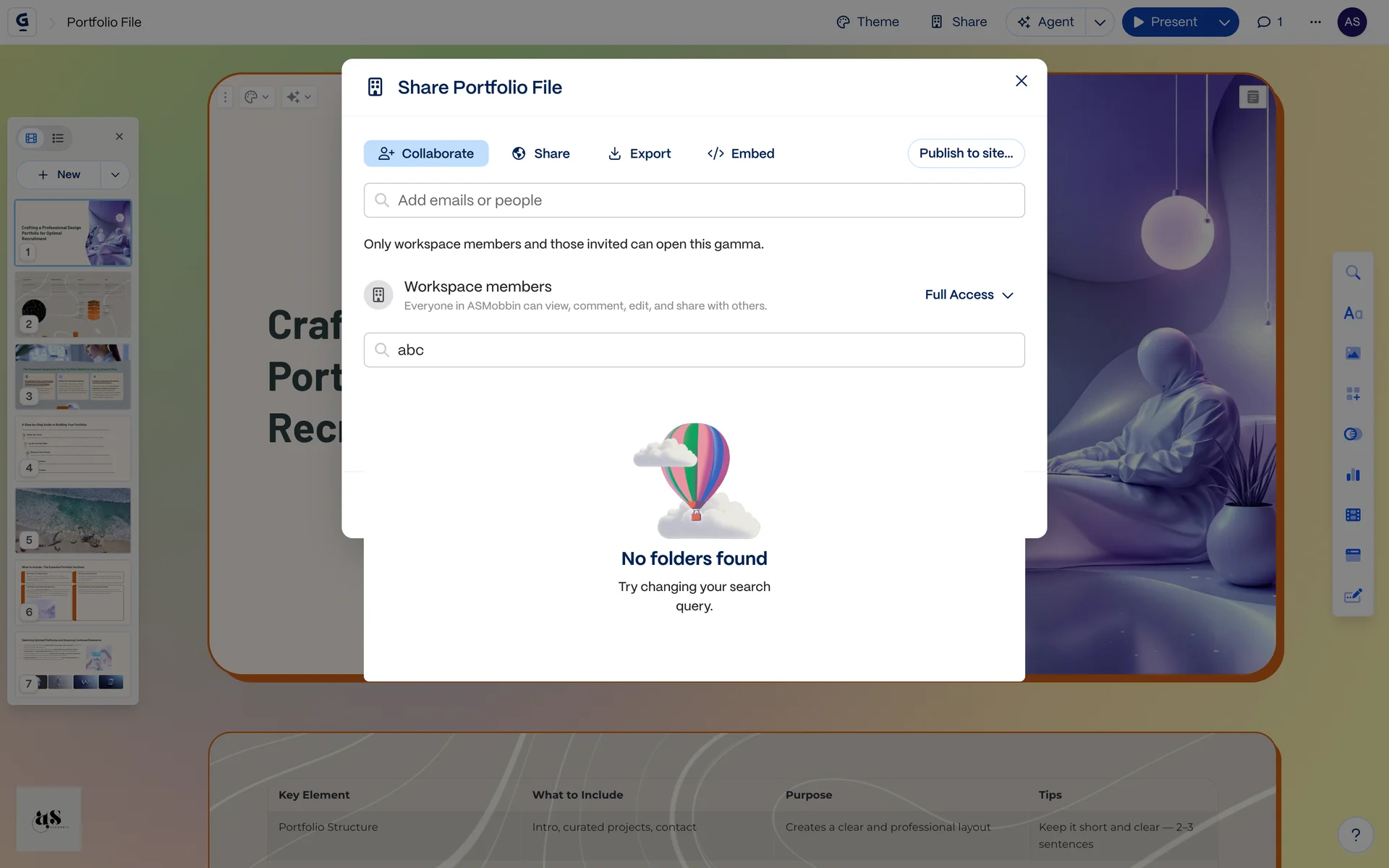
Task: Click the Theme button in top bar
Action: click(867, 22)
